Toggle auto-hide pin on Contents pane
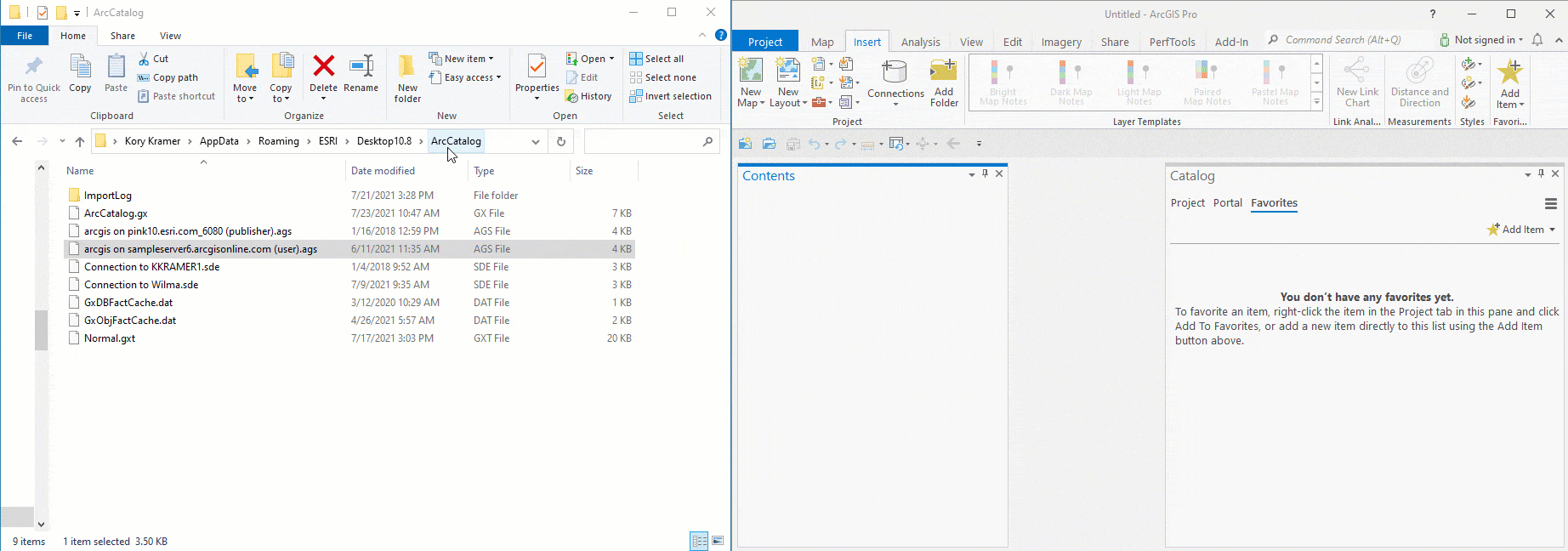Screen dimensions: 1568x551 (x=986, y=173)
